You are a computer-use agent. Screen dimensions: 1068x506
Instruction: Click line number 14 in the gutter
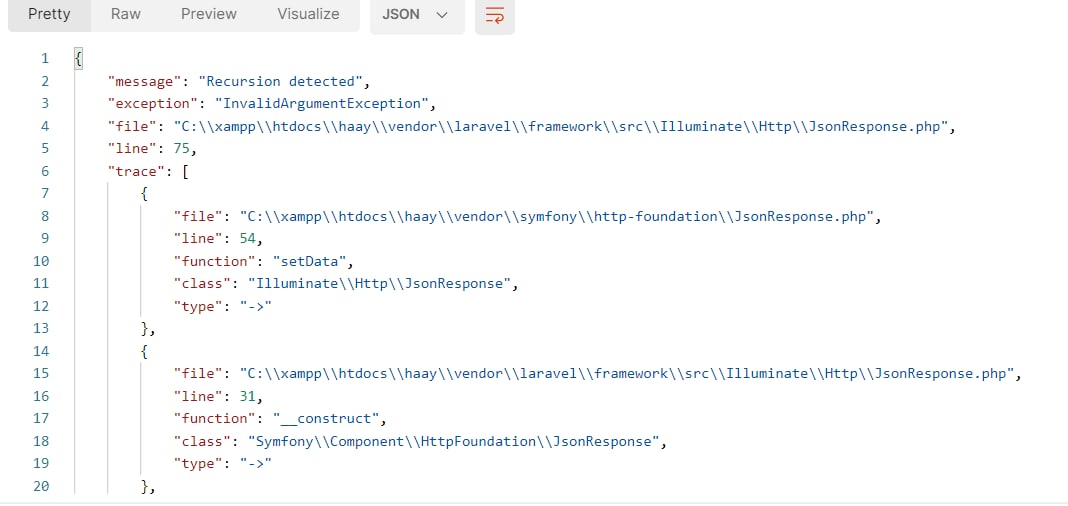41,351
